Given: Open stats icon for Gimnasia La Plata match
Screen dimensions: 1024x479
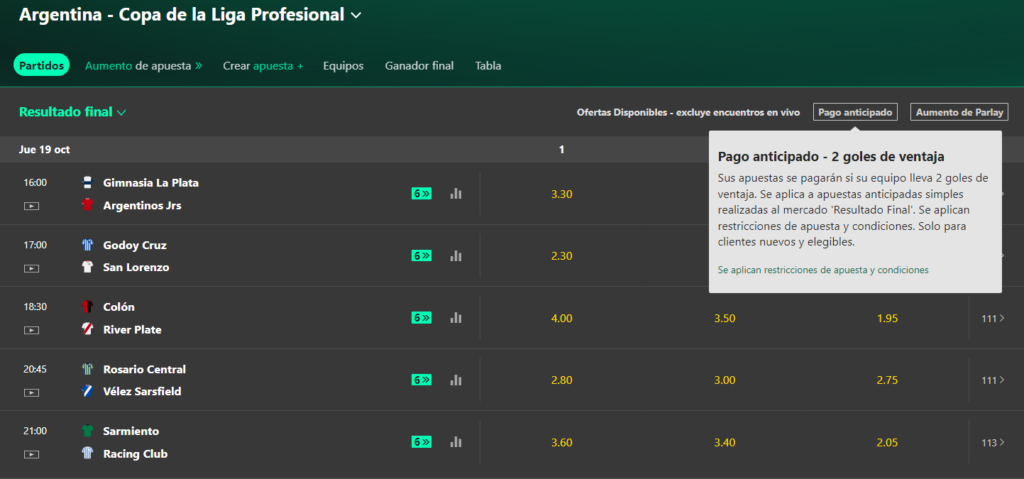Looking at the screenshot, I should pos(456,193).
